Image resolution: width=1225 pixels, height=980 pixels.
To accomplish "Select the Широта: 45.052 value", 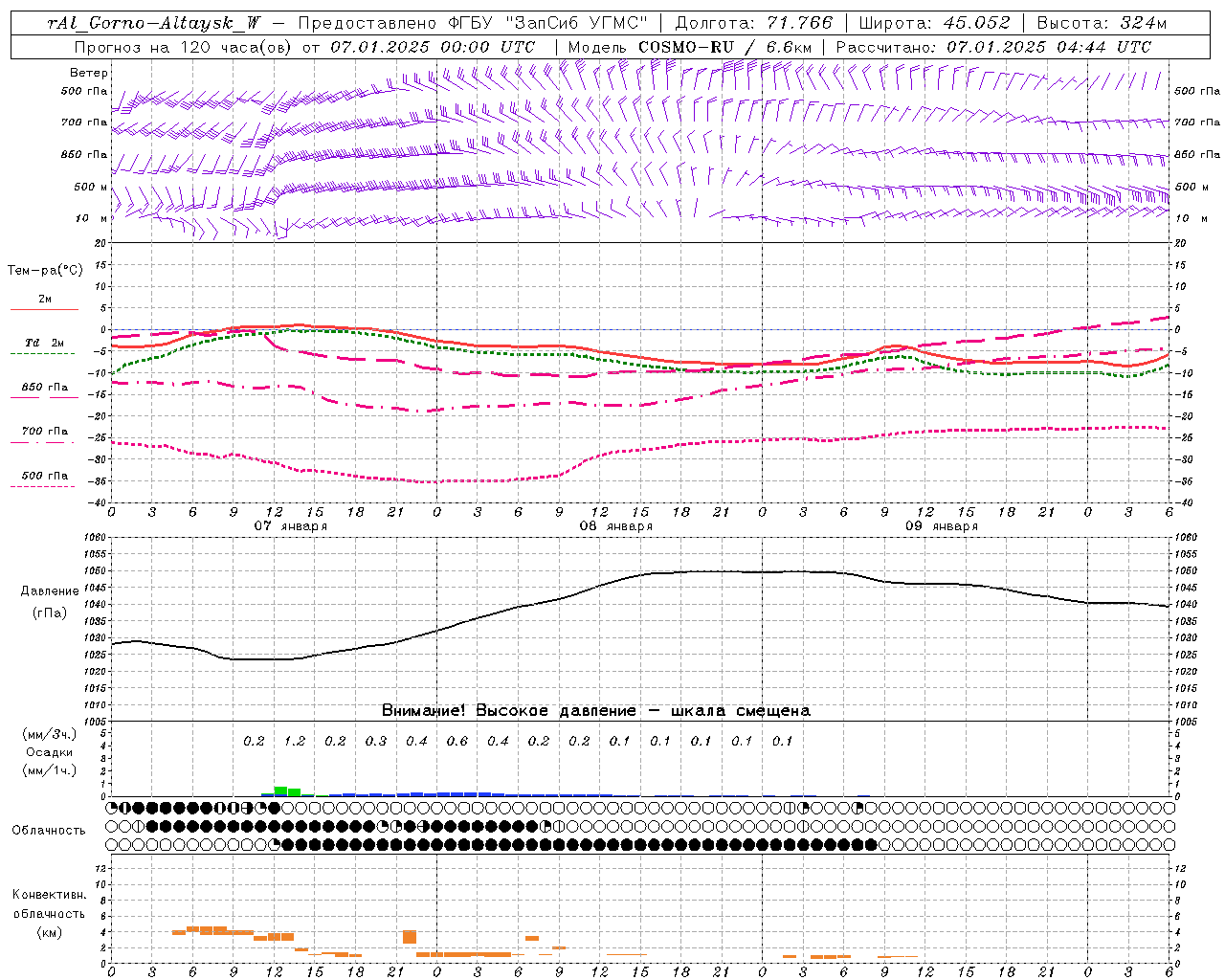I will click(935, 23).
